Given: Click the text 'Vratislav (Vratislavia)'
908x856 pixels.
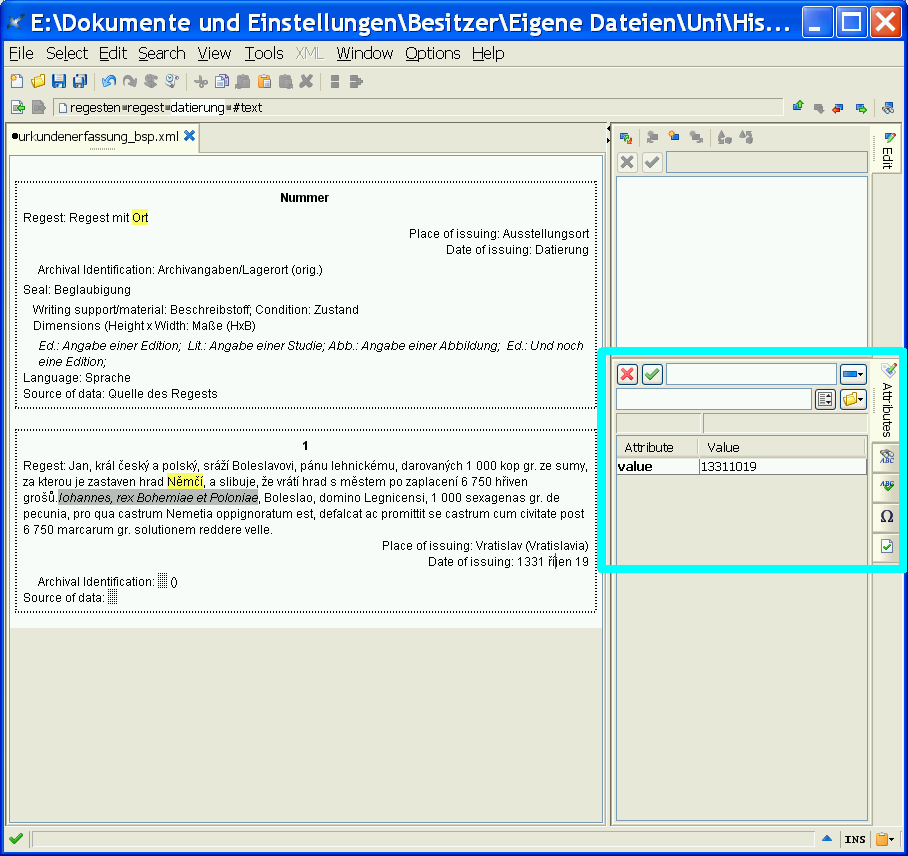Looking at the screenshot, I should [532, 546].
